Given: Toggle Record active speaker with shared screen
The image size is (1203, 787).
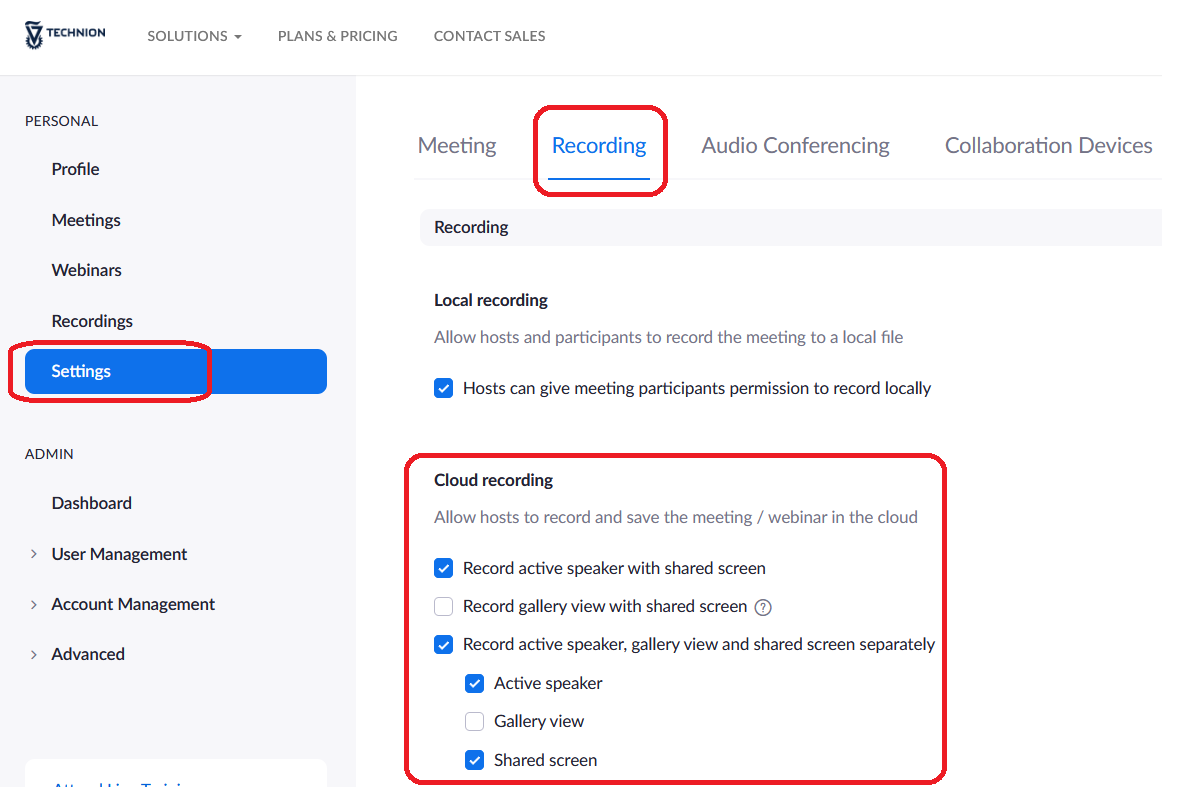Looking at the screenshot, I should tap(444, 568).
